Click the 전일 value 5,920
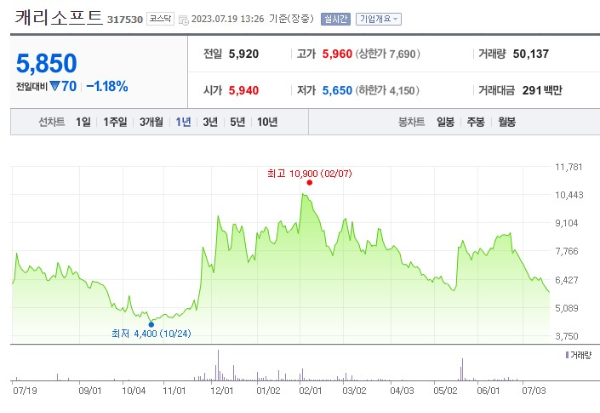 pos(244,54)
